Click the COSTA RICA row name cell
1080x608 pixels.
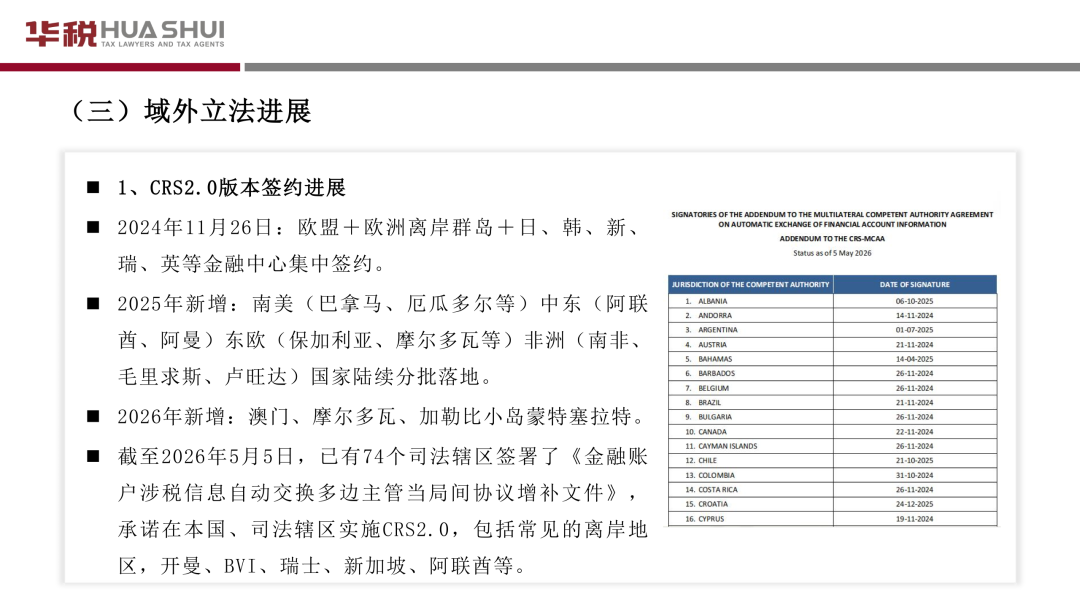click(x=751, y=490)
